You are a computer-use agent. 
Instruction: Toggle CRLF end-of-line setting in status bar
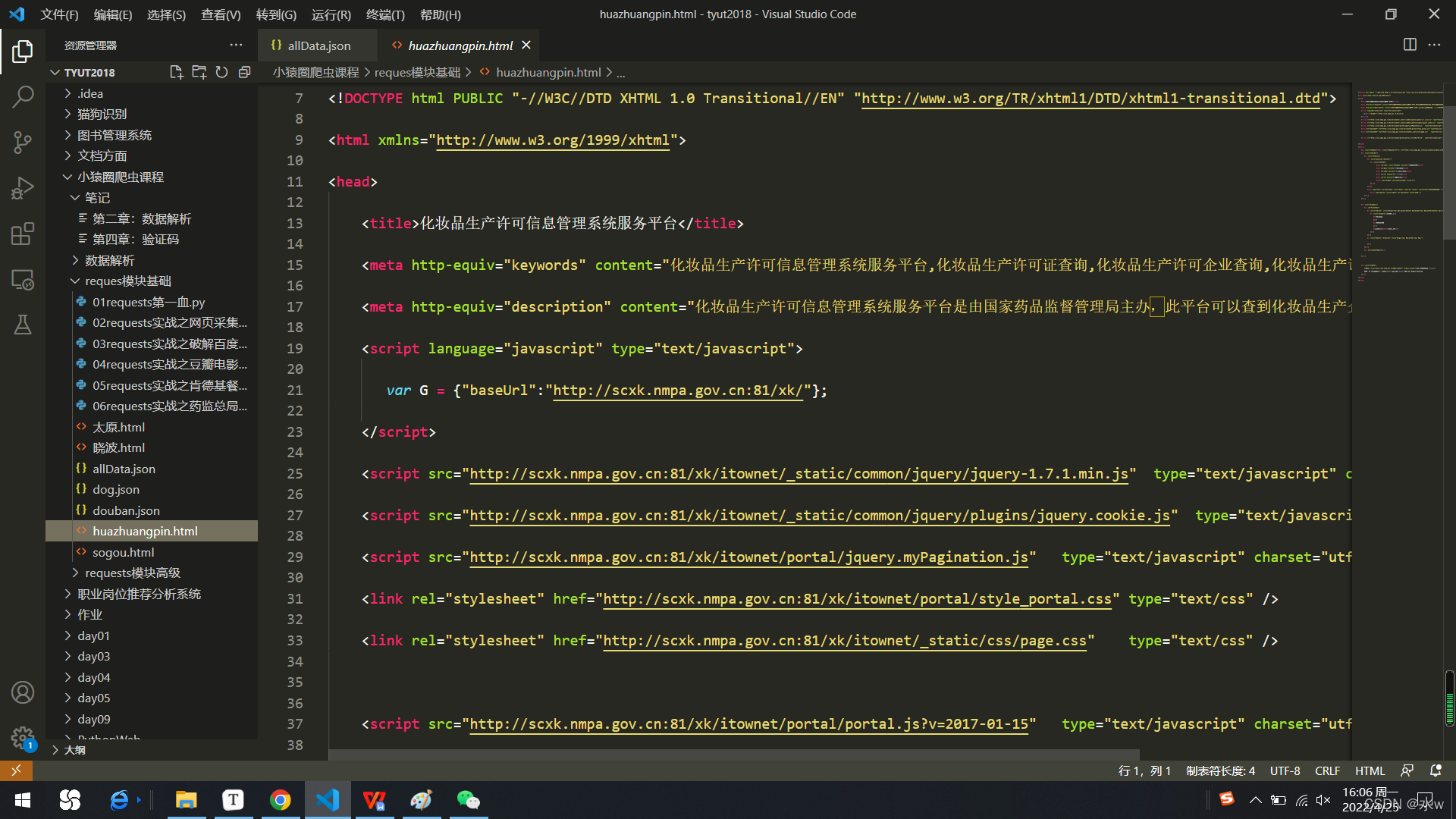1327,770
